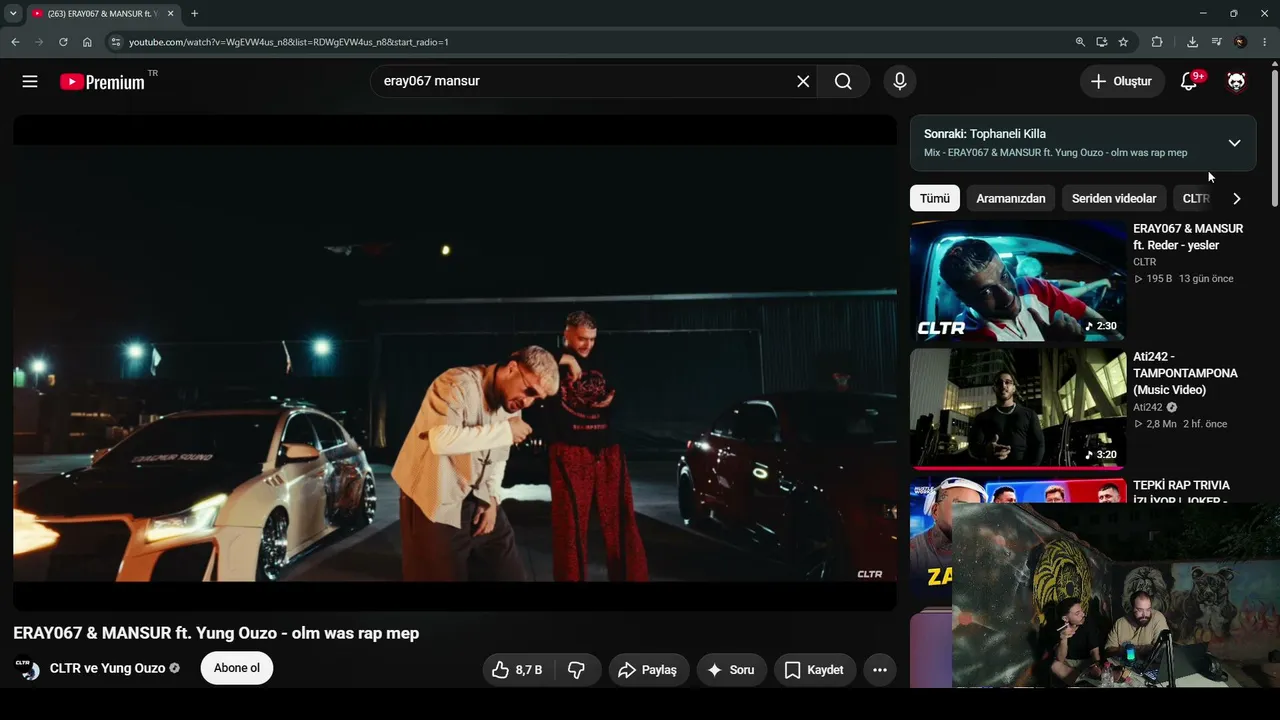The image size is (1280, 720).
Task: Select the Tümü filter chip
Action: [x=935, y=198]
